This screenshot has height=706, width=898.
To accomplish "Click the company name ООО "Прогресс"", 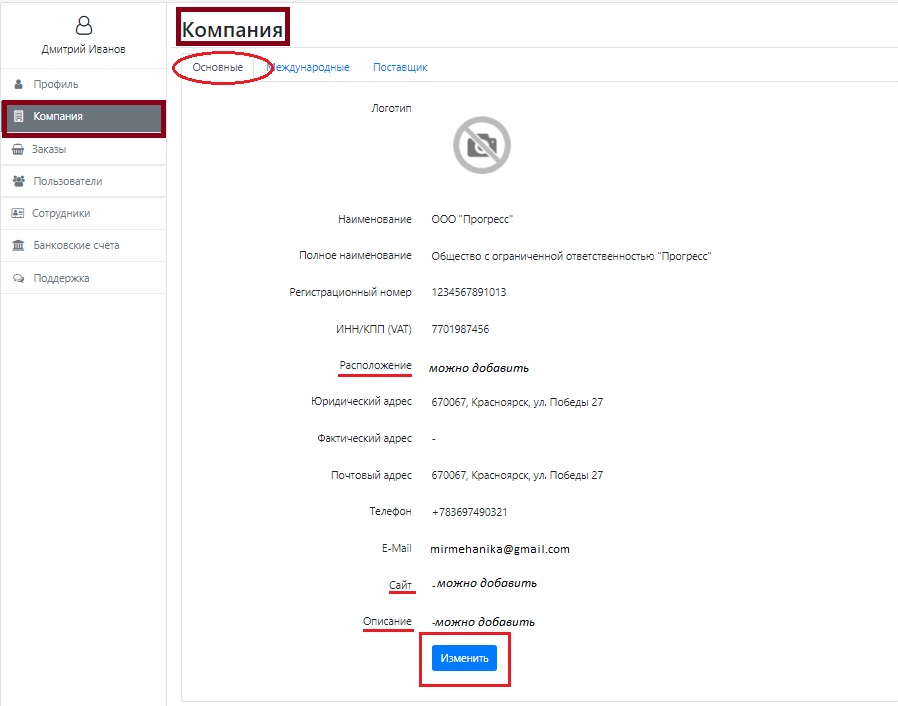I will (472, 219).
